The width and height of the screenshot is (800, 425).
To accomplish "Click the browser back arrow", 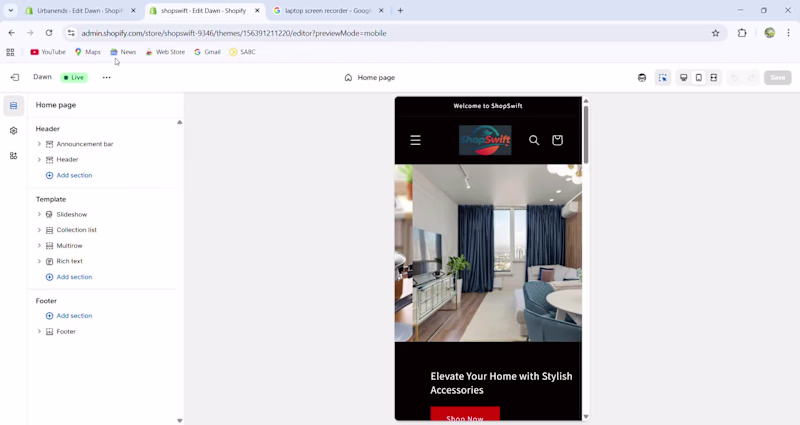I will pos(11,33).
